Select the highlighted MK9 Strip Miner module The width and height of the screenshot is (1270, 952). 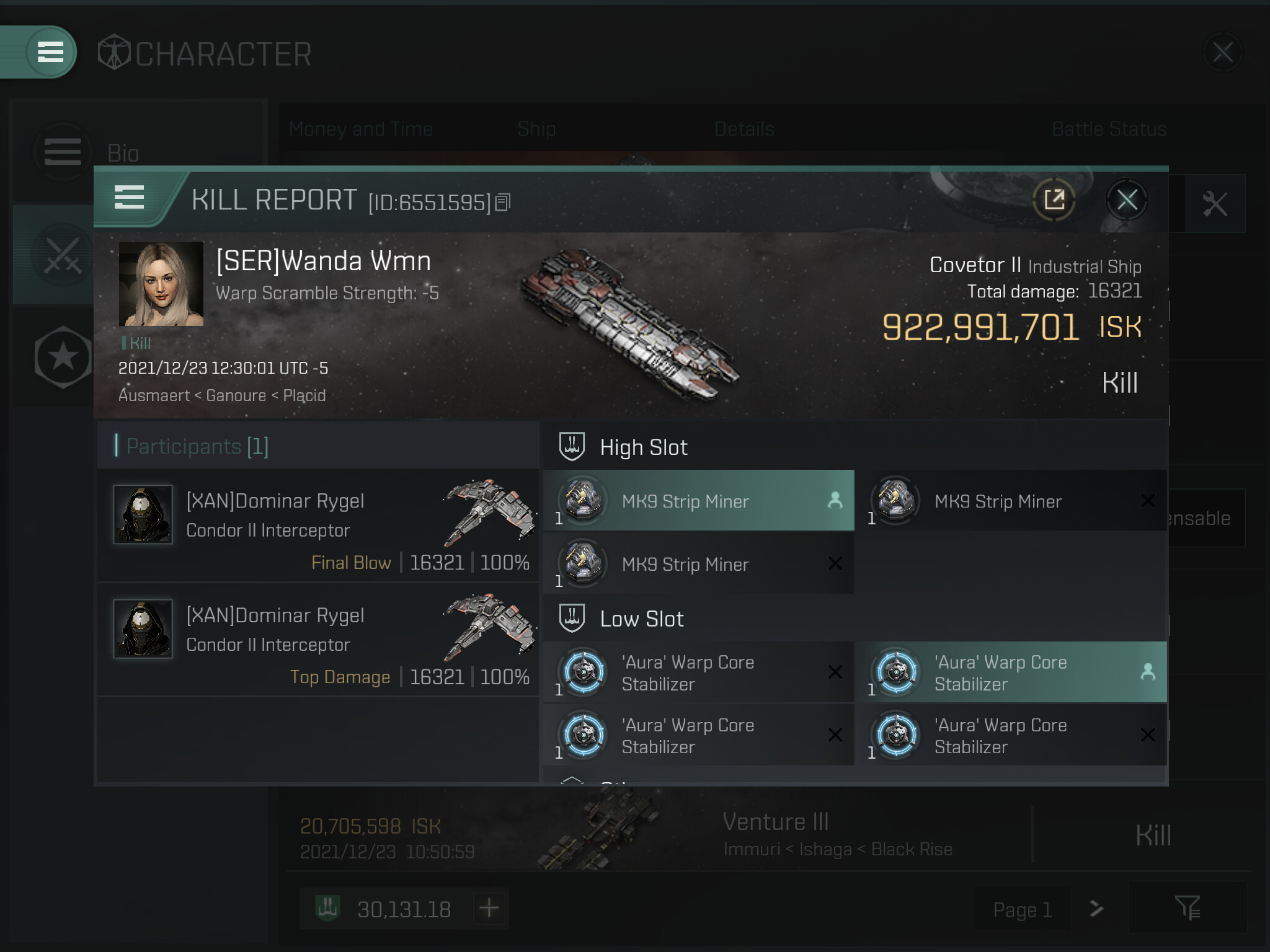tap(699, 500)
